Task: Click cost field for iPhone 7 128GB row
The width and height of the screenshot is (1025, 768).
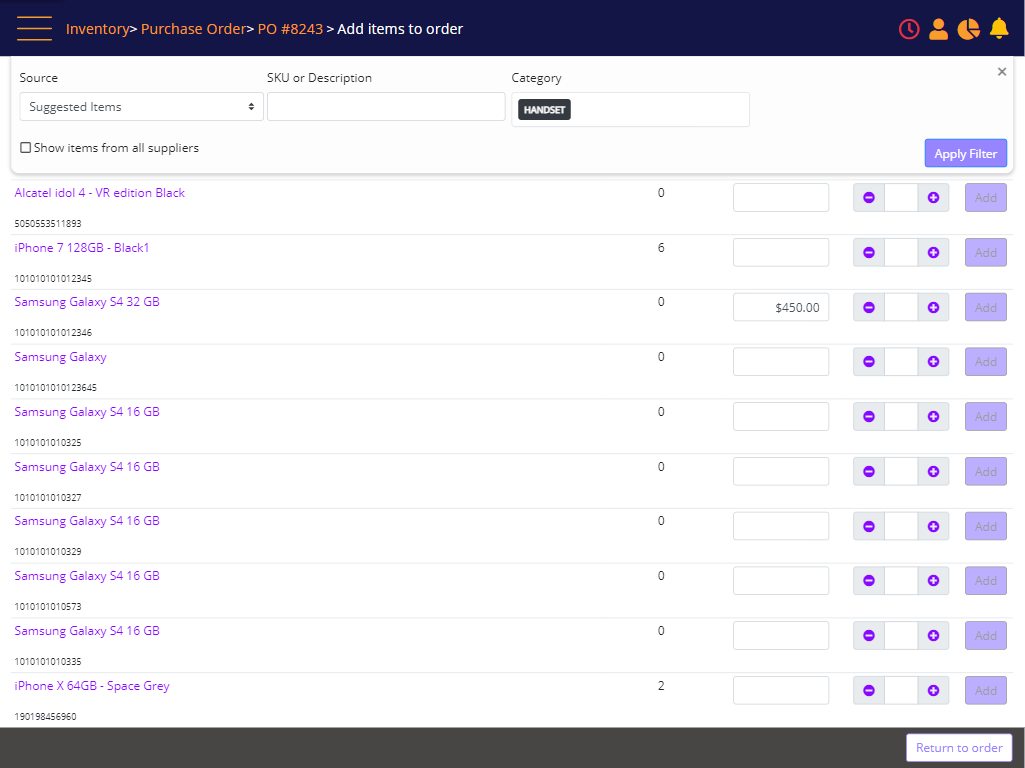Action: point(781,252)
